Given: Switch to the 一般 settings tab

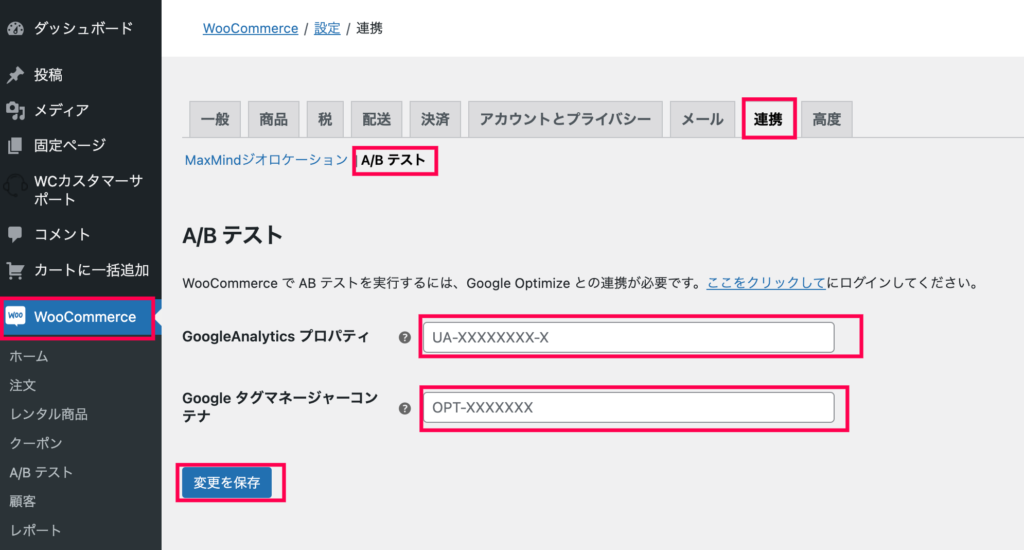Looking at the screenshot, I should 215,120.
